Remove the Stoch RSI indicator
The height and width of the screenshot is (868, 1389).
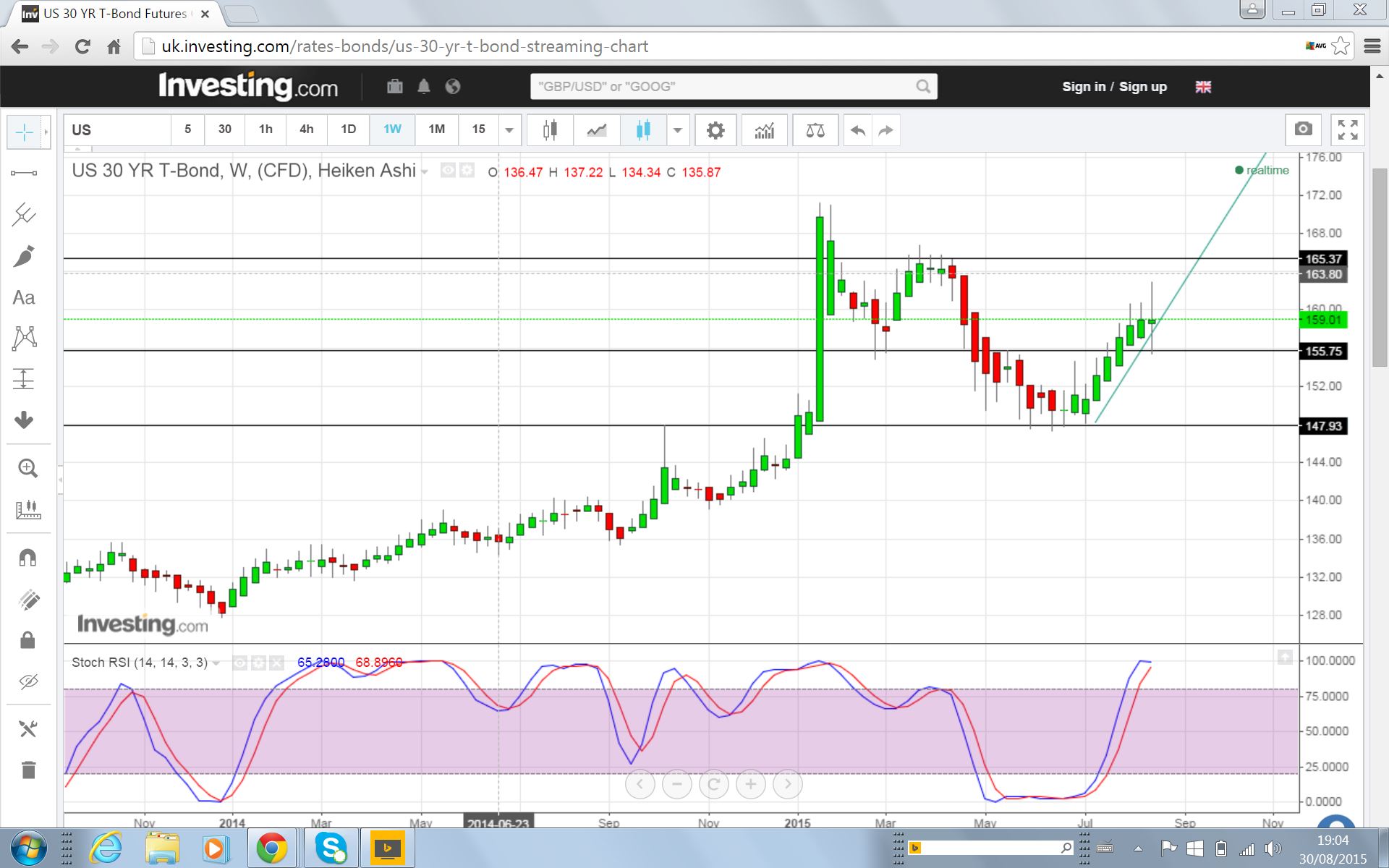pos(276,663)
